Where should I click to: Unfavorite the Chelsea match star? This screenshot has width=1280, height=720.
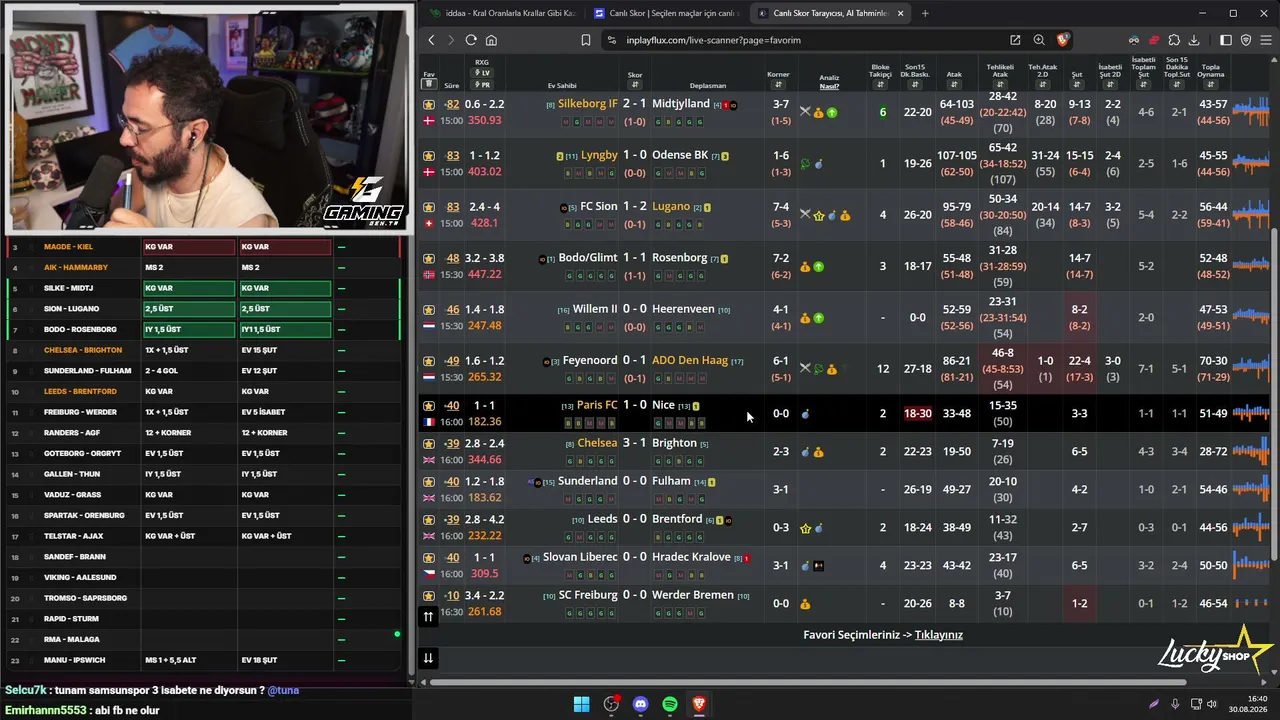pyautogui.click(x=429, y=444)
